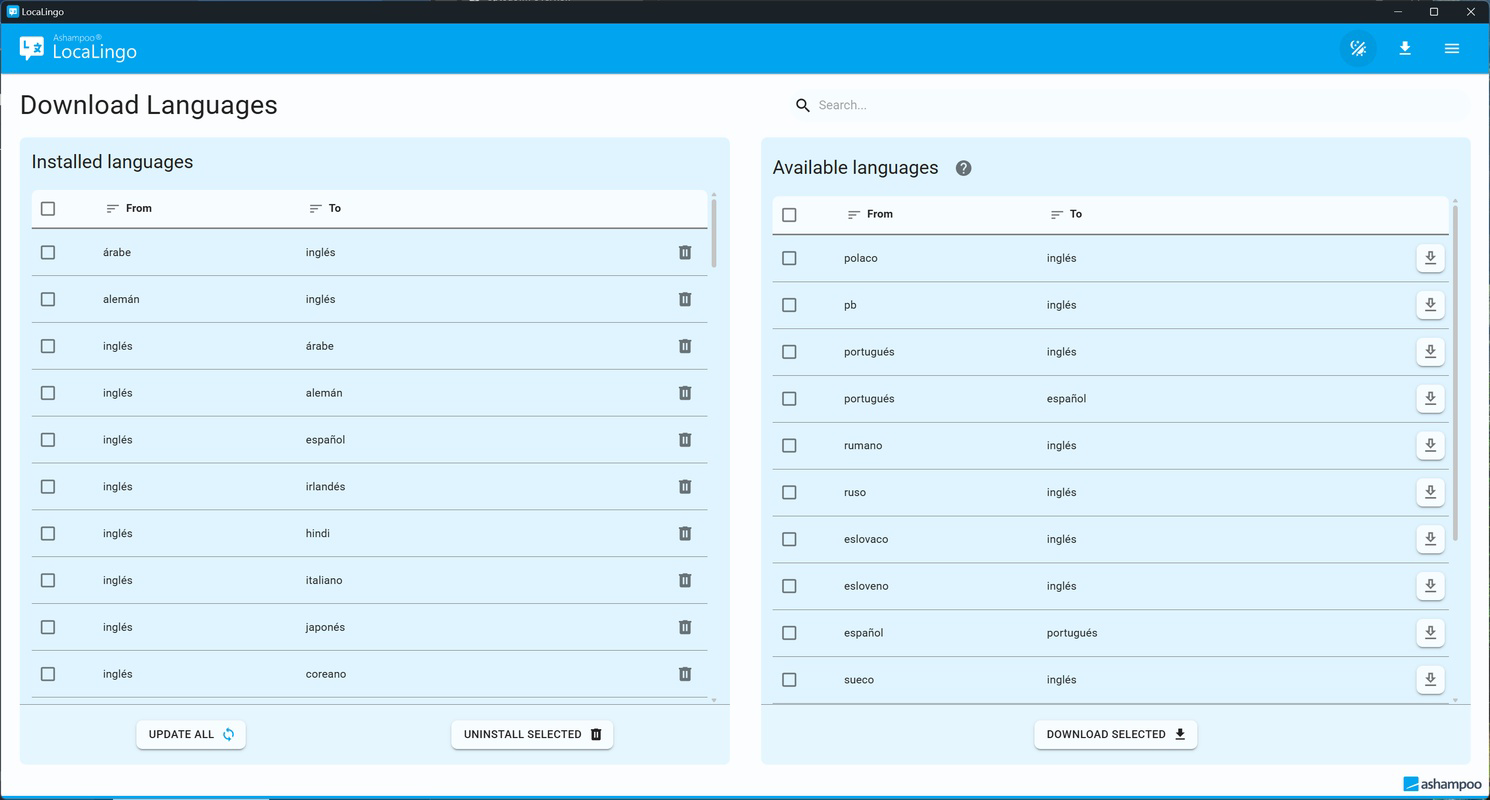Viewport: 1490px width, 800px height.
Task: Click the help icon beside Available languages
Action: pos(963,168)
